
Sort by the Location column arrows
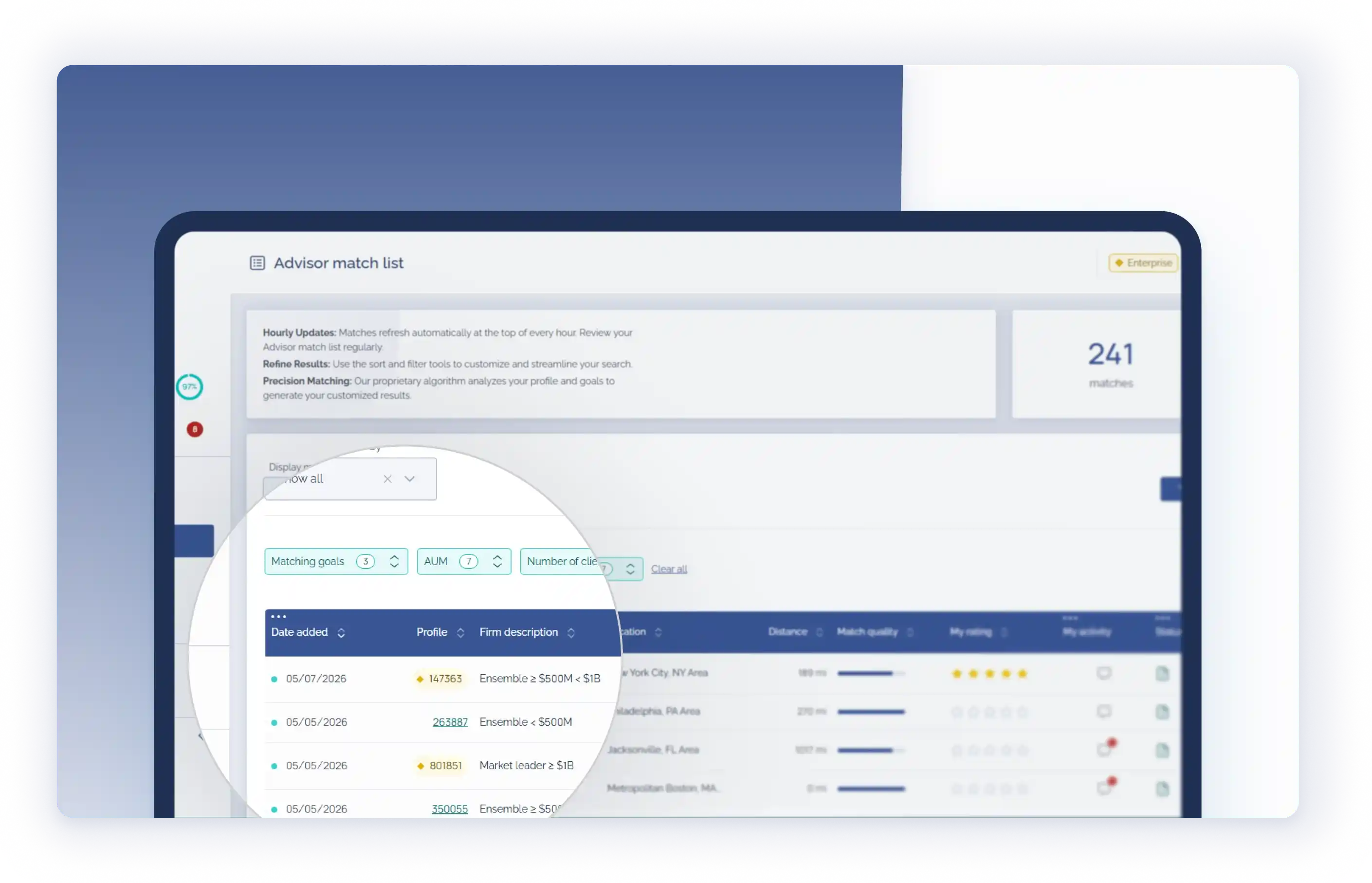(658, 632)
